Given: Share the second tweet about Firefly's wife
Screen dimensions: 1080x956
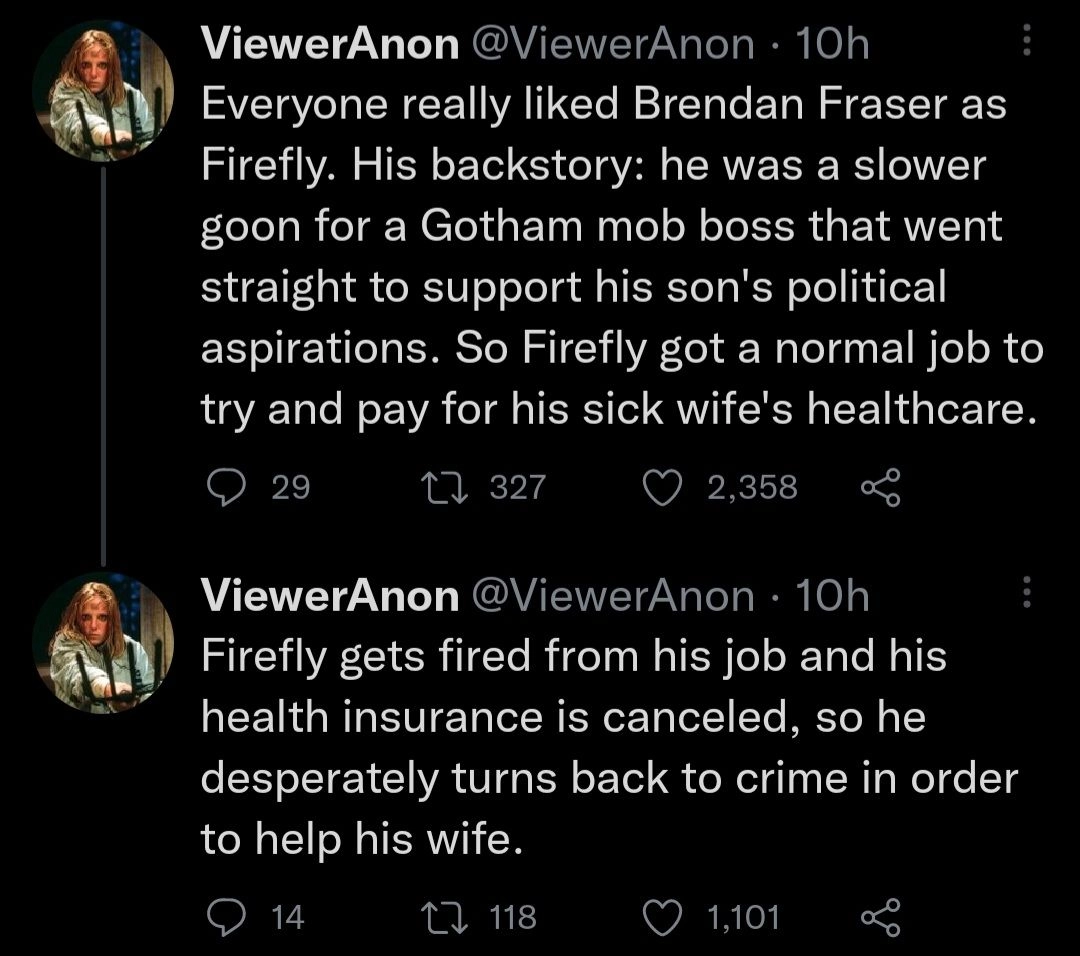Looking at the screenshot, I should coord(881,916).
